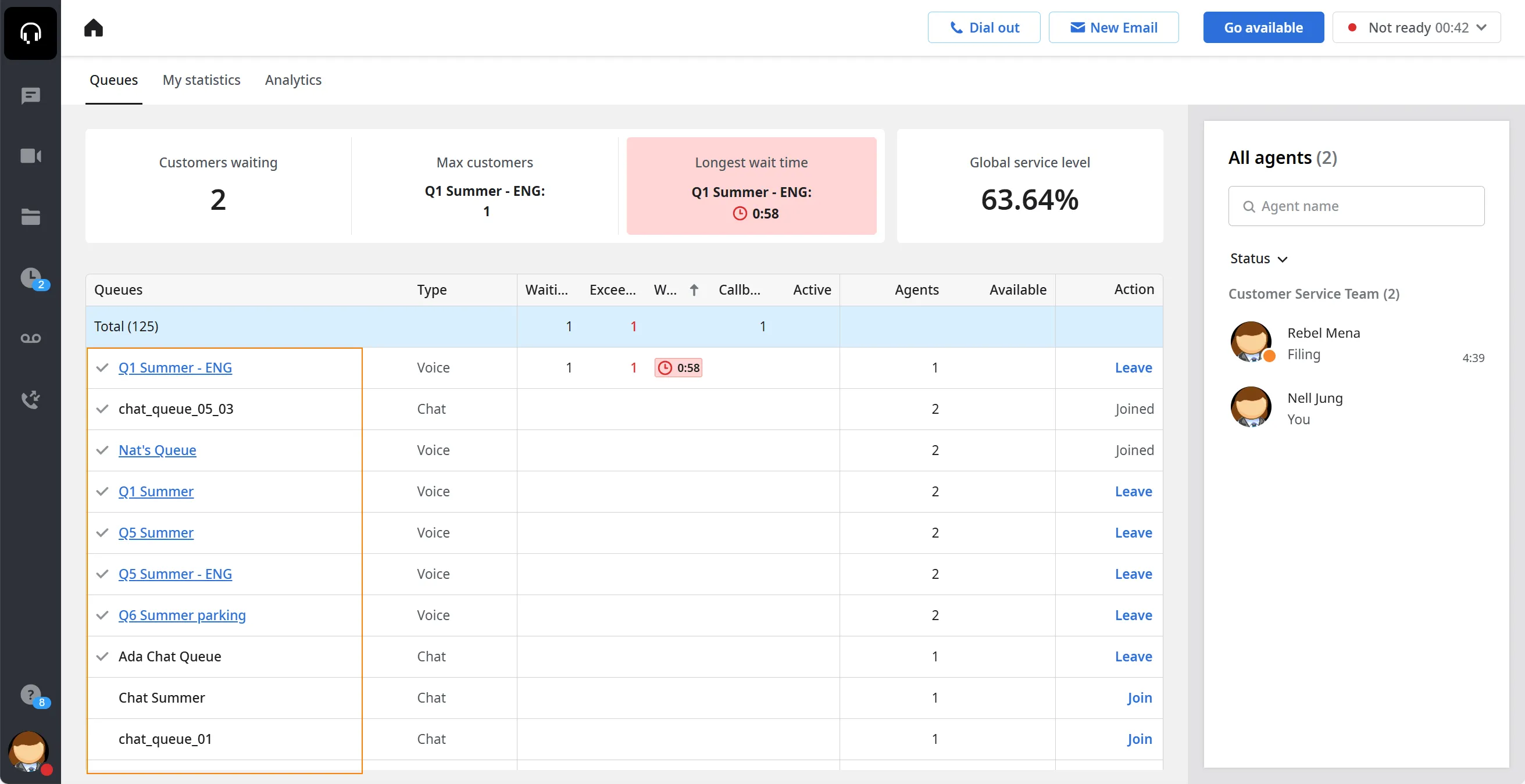Click the Go available button

coord(1263,27)
